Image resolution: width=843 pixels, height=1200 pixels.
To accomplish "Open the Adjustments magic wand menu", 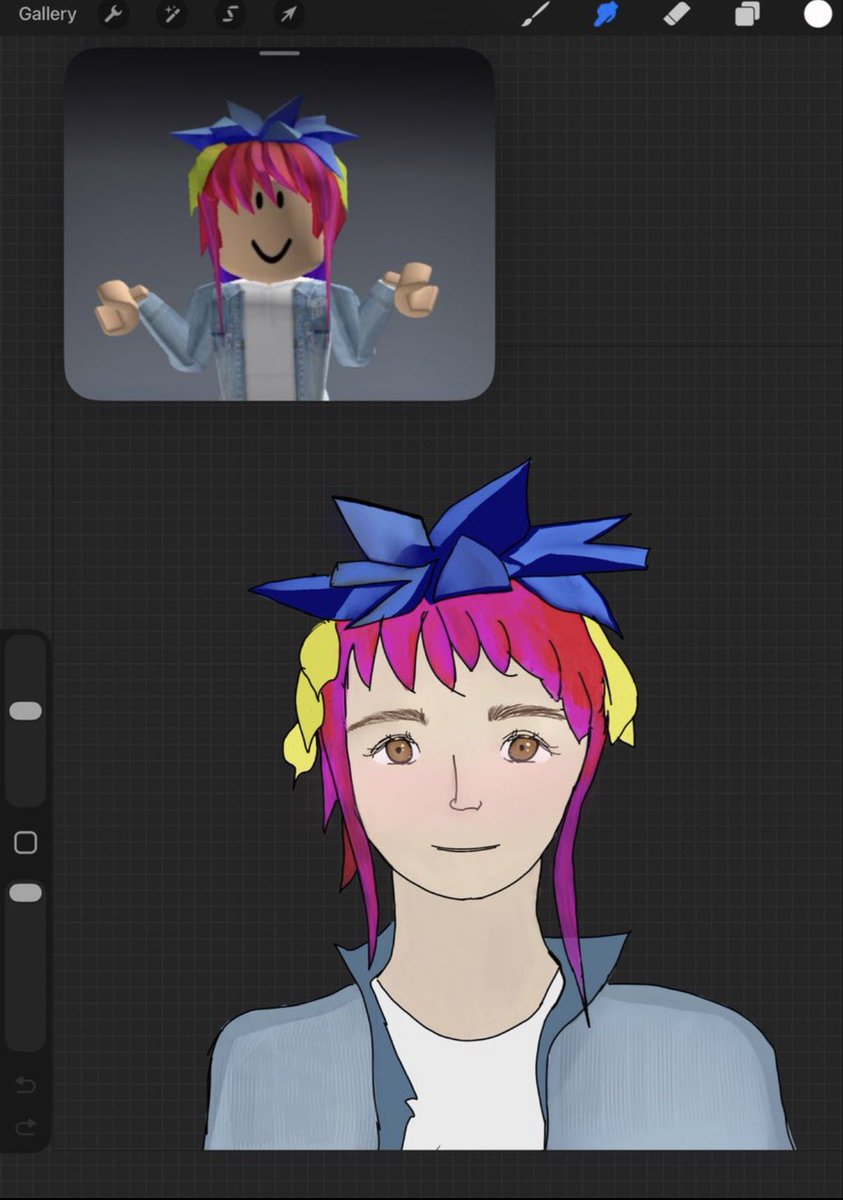I will click(170, 14).
